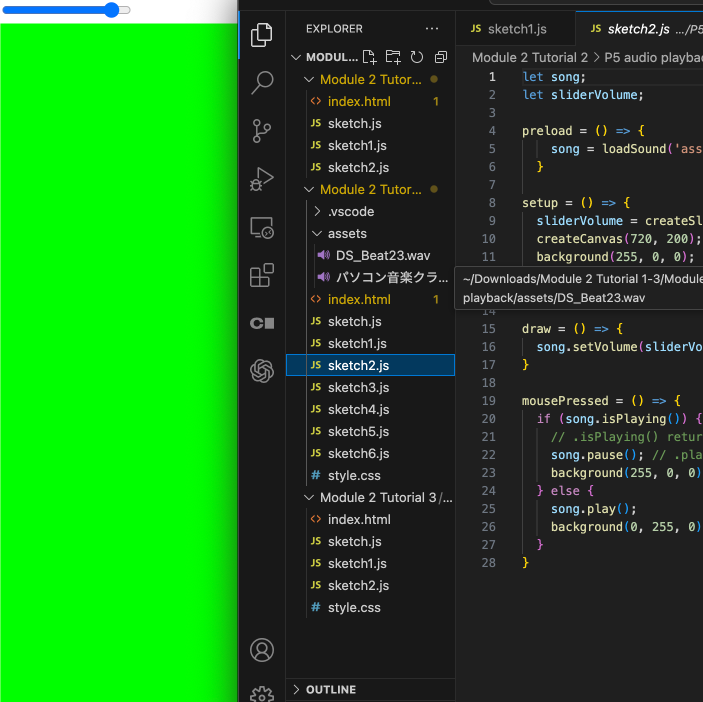Click Module 2 Tutorial 2 breadcrumb
Screen dimensions: 703x702
tap(530, 57)
